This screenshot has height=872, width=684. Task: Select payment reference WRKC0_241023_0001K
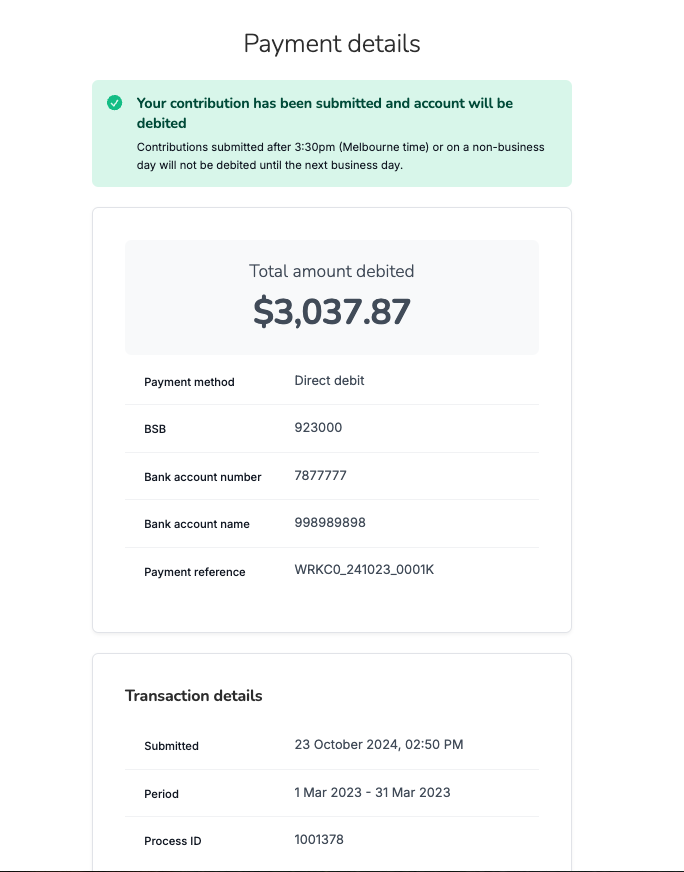coord(364,570)
